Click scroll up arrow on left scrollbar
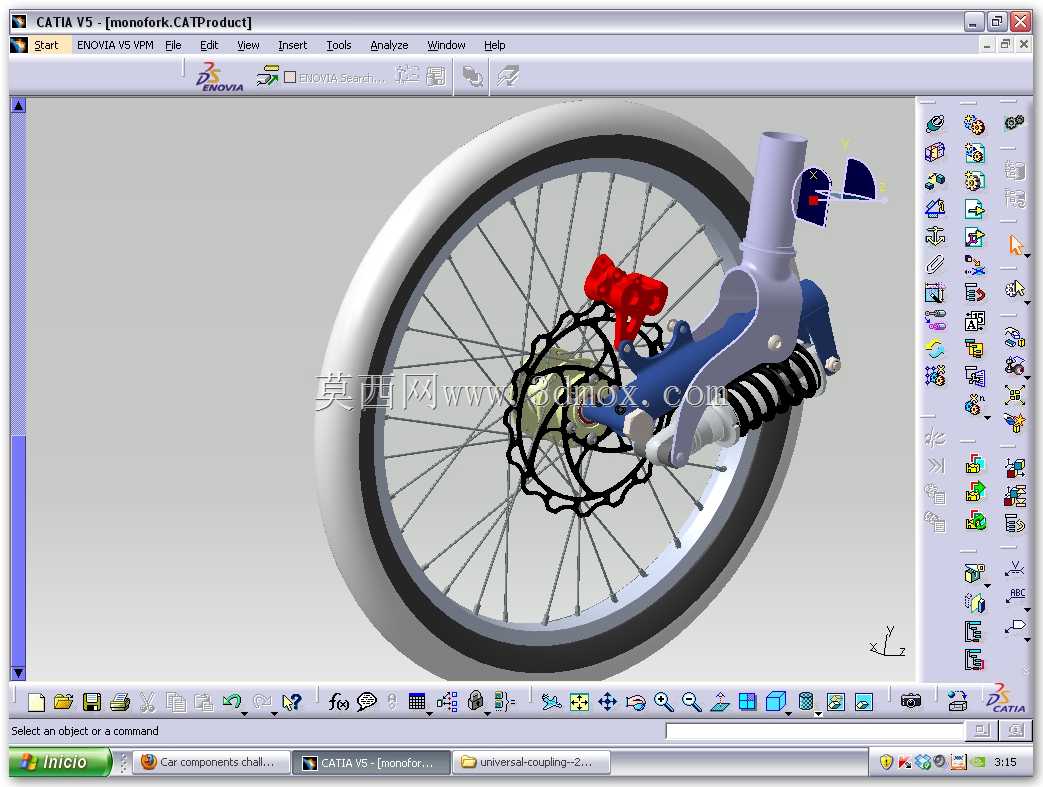The image size is (1043, 787). pos(18,105)
